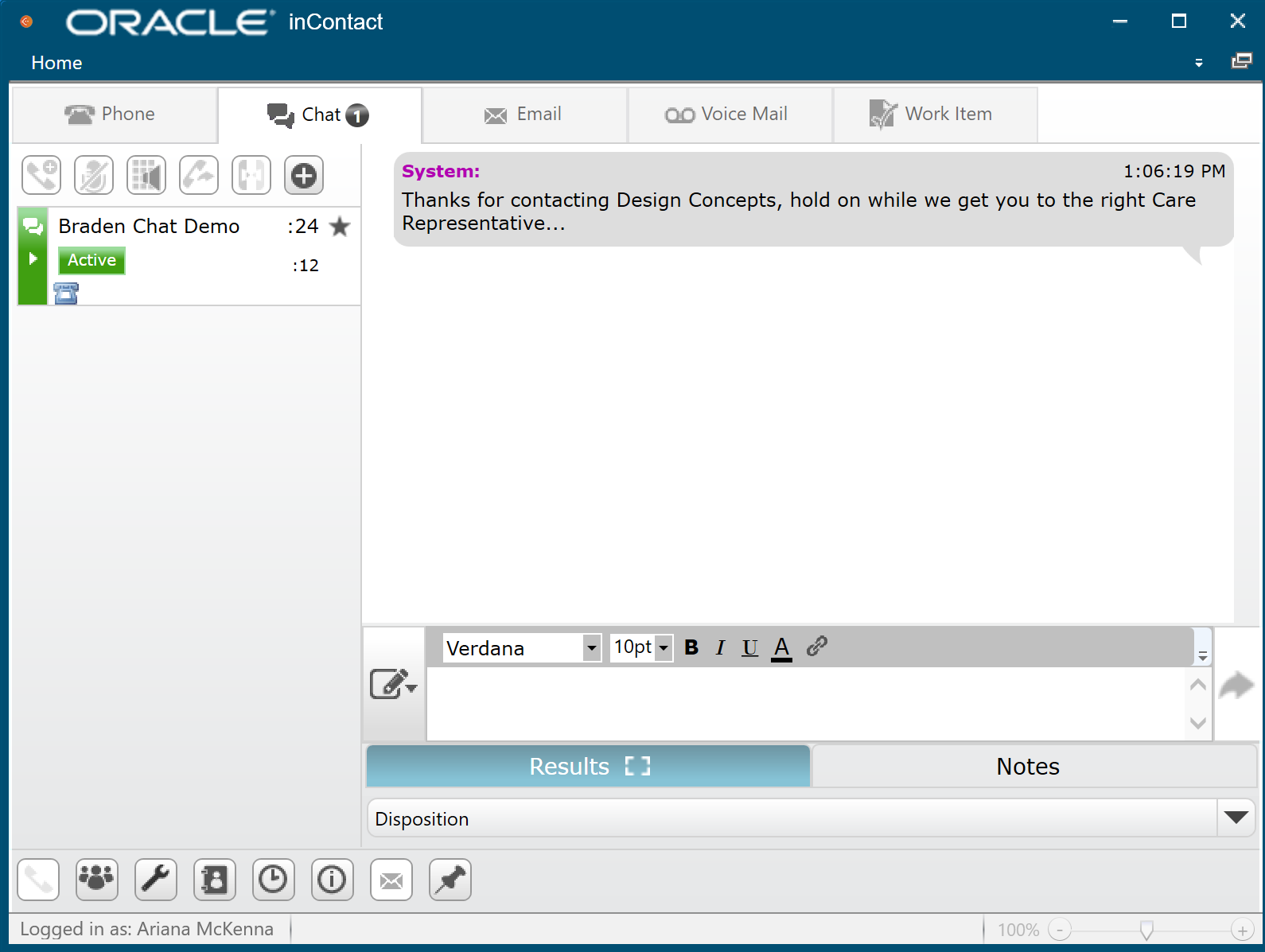Click the mute microphone icon
This screenshot has width=1265, height=952.
point(94,175)
